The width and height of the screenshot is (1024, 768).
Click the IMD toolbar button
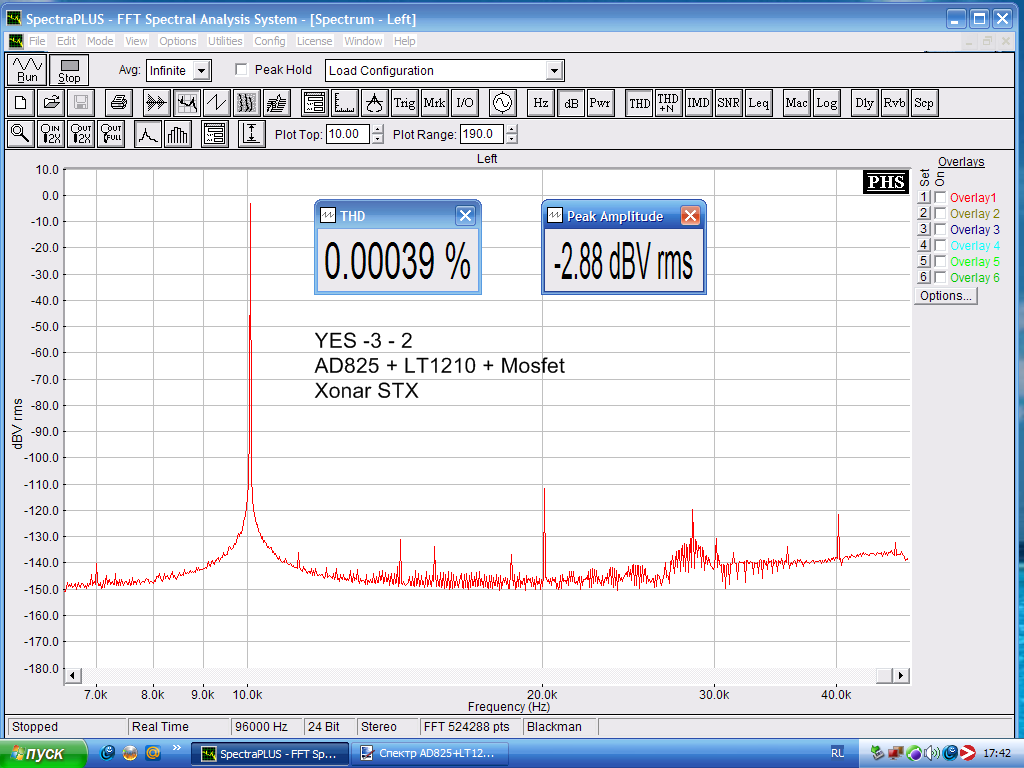[698, 102]
